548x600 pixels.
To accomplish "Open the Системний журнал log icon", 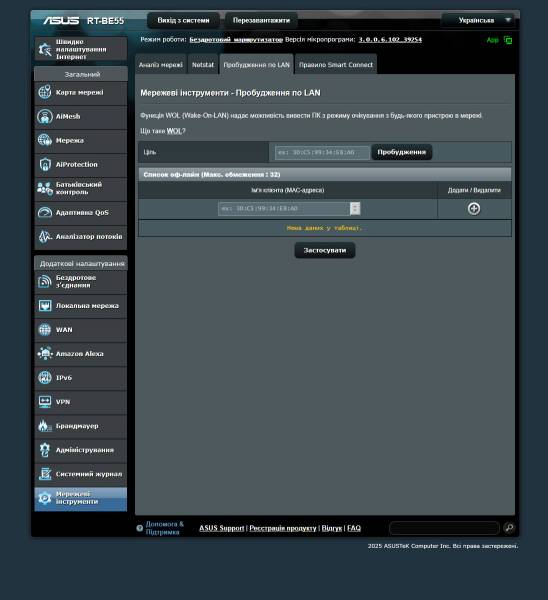I will pos(45,474).
